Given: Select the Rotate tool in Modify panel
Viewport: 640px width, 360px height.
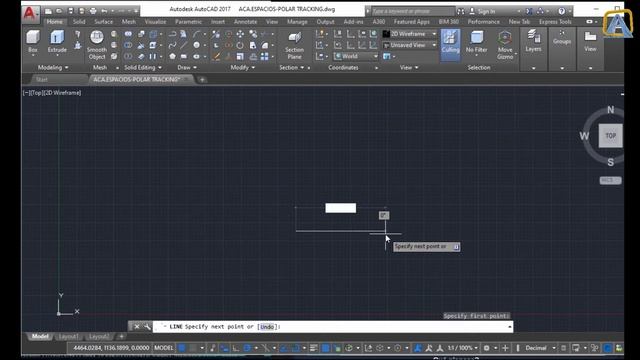Looking at the screenshot, I should pos(240,45).
